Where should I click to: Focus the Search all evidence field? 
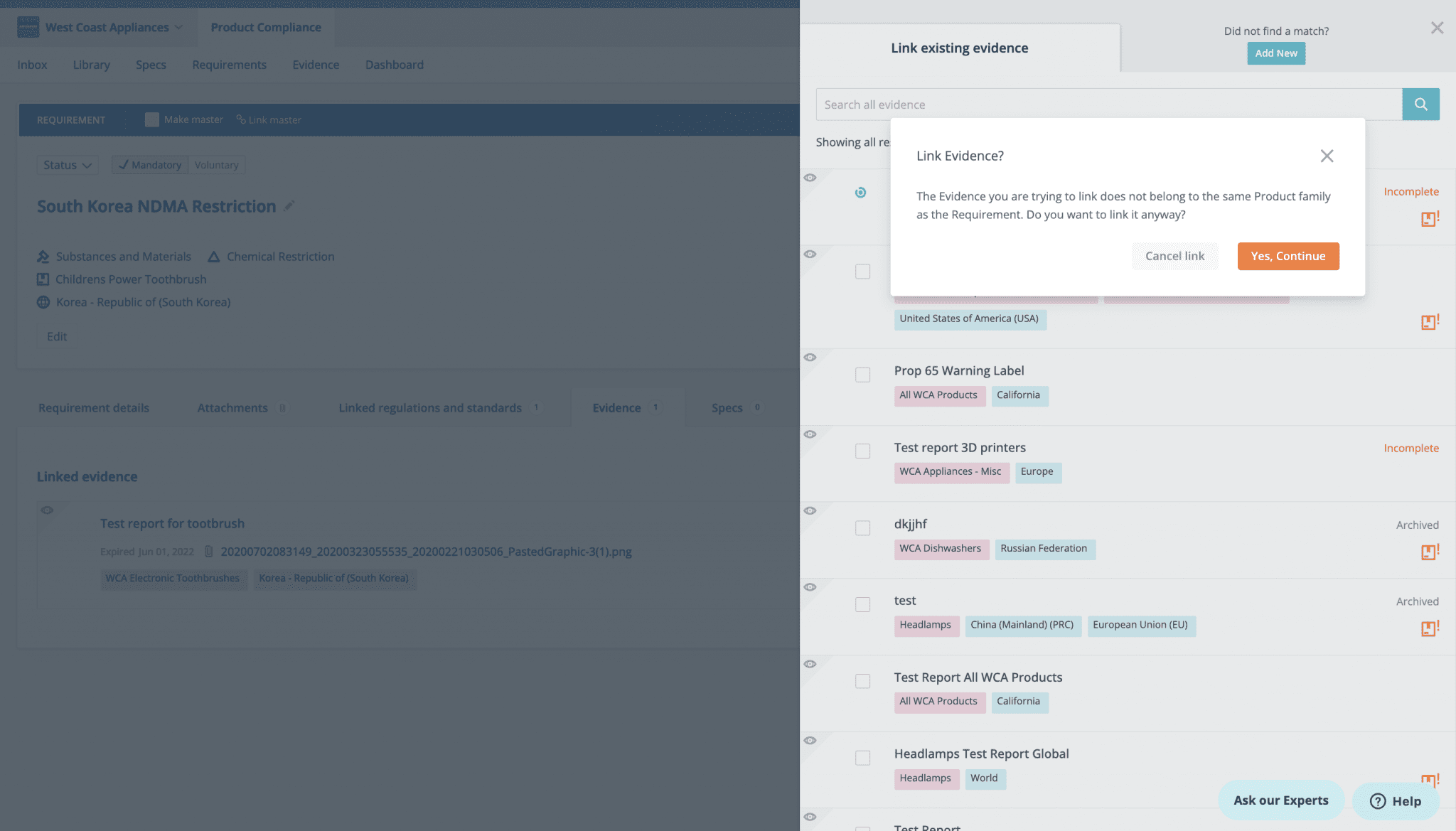1109,104
